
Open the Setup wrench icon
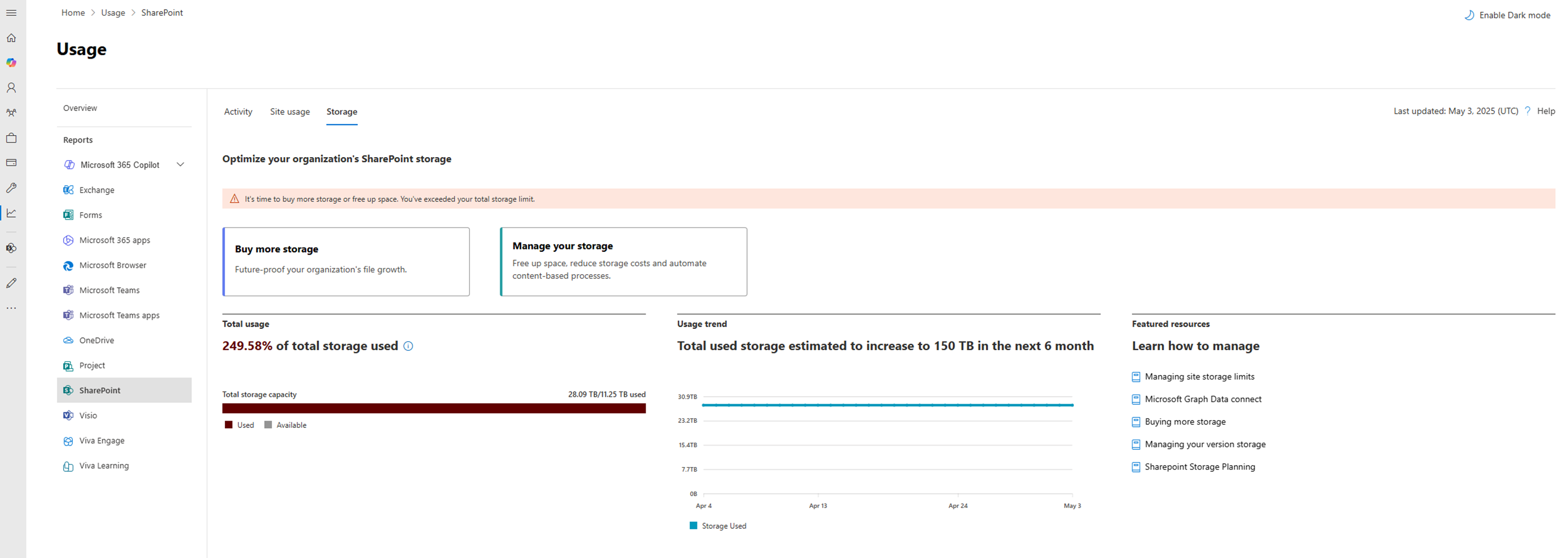point(11,188)
